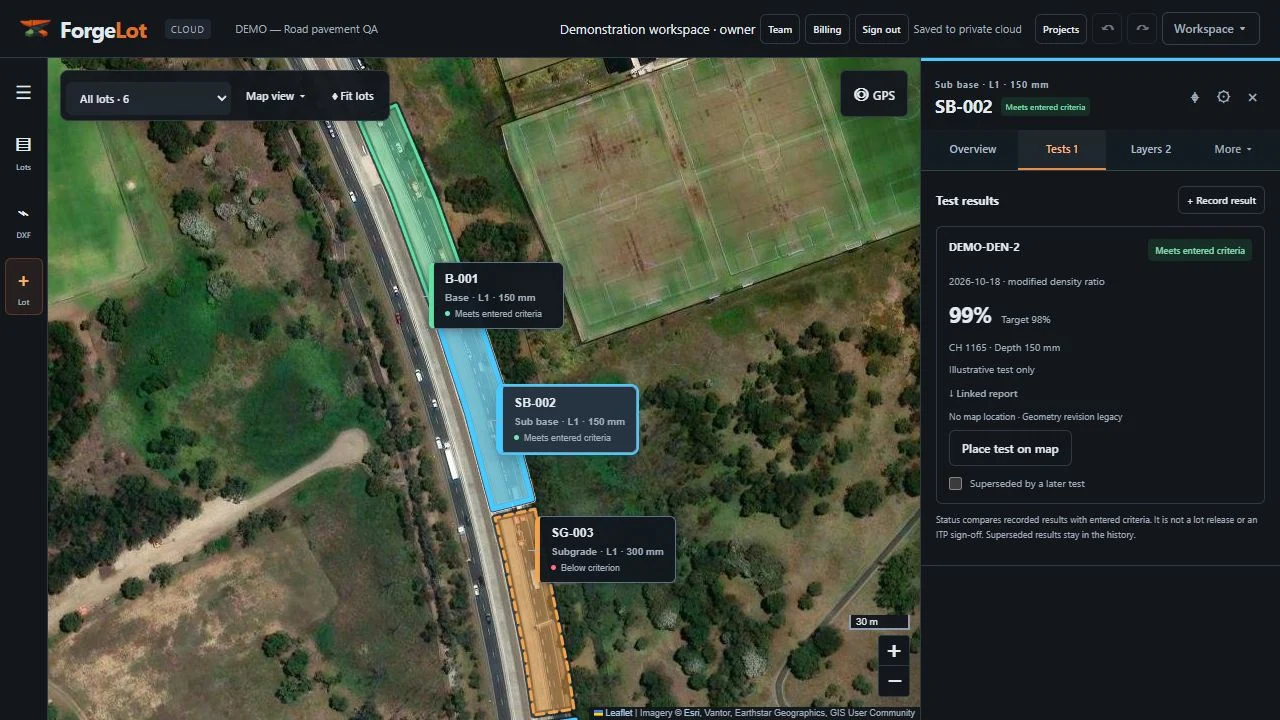The height and width of the screenshot is (720, 1280).
Task: Open the Workspace dropdown menu
Action: point(1210,29)
